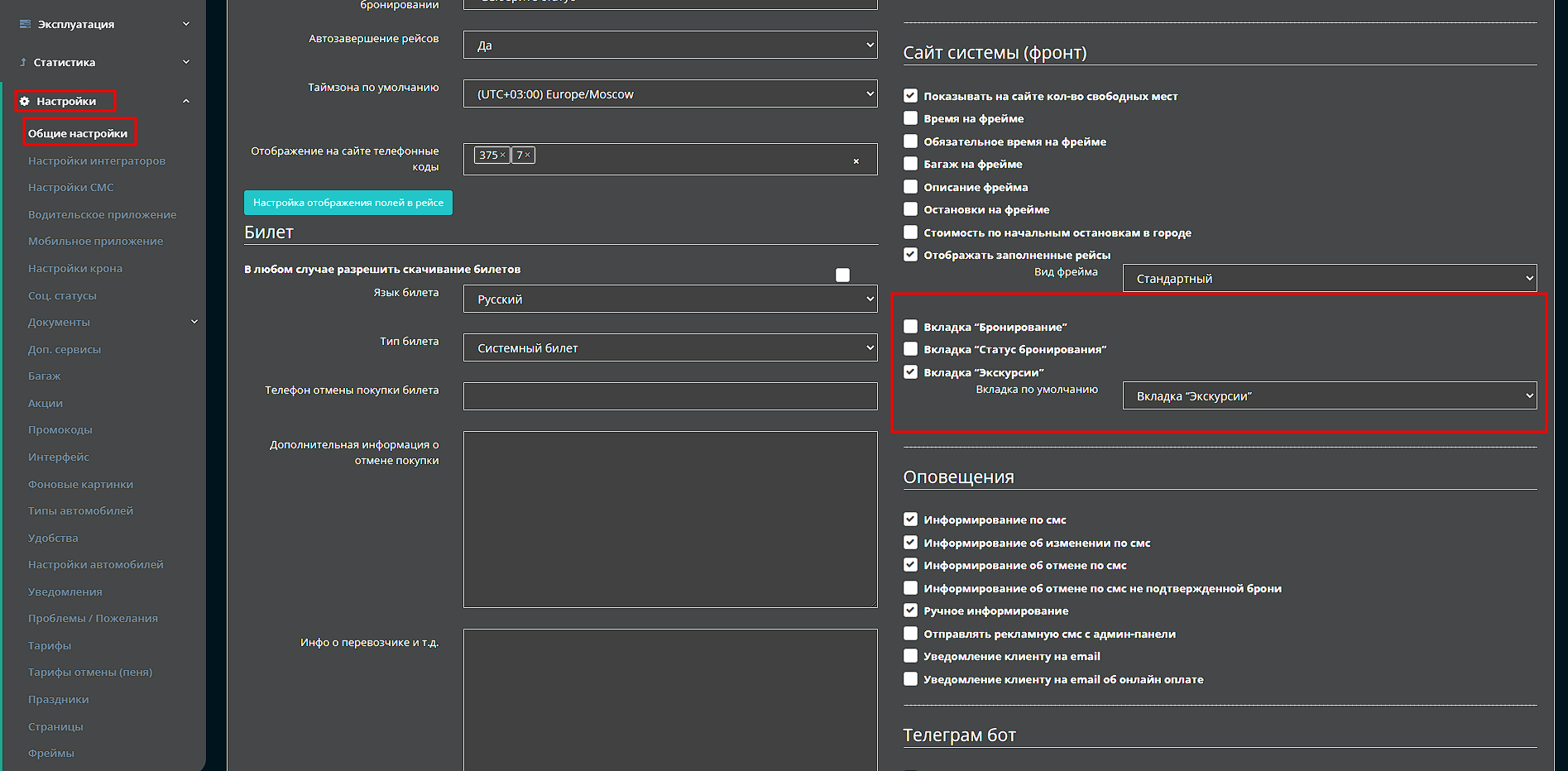Expand the Эксплуатация chevron arrow

(186, 24)
